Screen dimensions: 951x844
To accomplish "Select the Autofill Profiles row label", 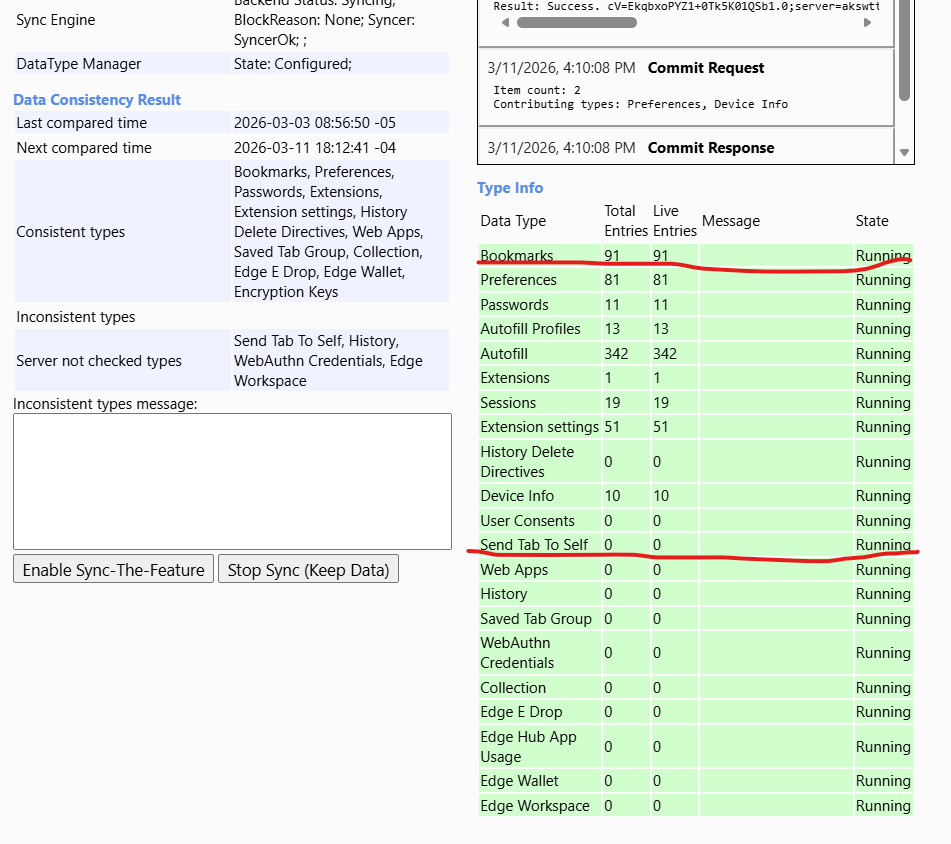I will click(x=530, y=329).
